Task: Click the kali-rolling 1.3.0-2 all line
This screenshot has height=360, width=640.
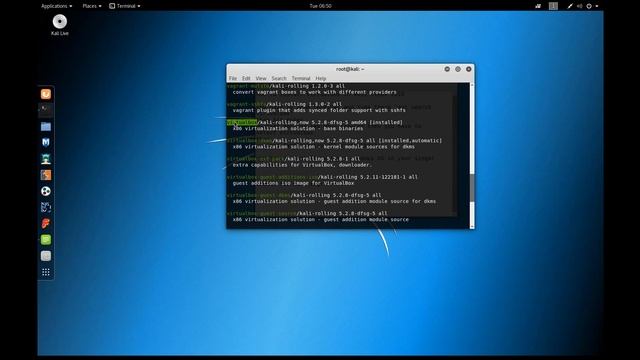Action: (304, 104)
